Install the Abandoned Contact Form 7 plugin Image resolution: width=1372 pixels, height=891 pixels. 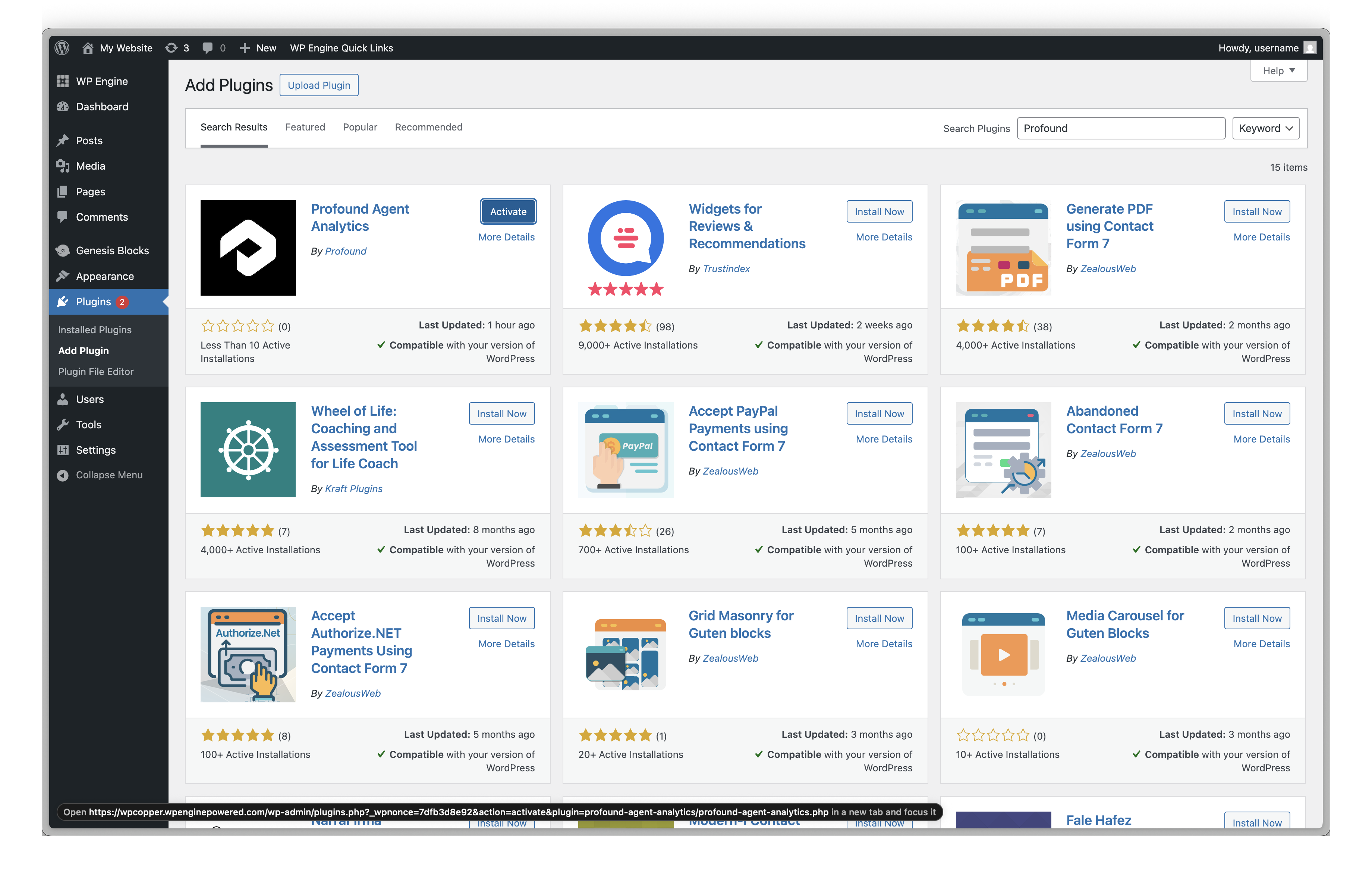point(1257,413)
